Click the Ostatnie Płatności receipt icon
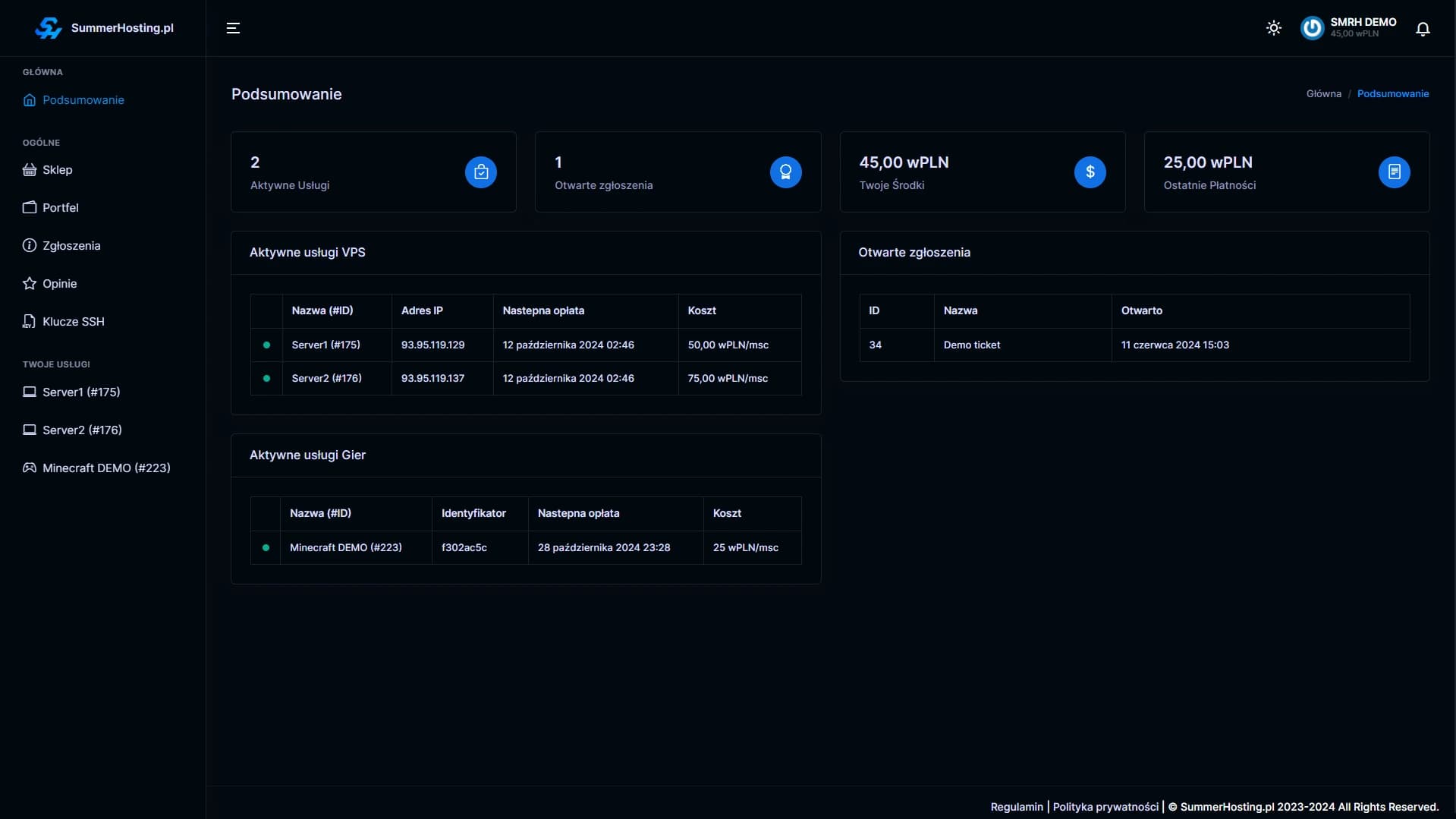 [x=1395, y=172]
